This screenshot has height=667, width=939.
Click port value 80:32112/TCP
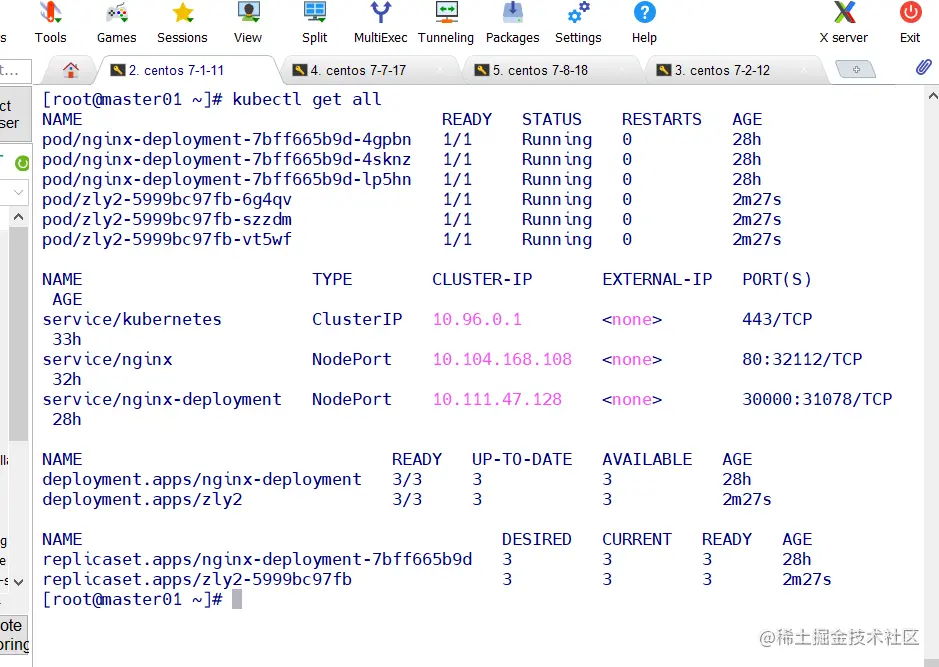click(802, 359)
